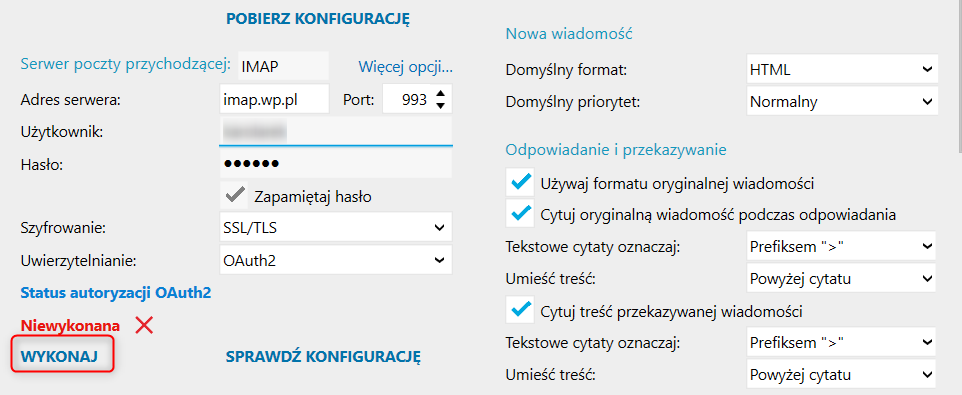
Task: Click the red X authorization status icon
Action: click(x=144, y=325)
